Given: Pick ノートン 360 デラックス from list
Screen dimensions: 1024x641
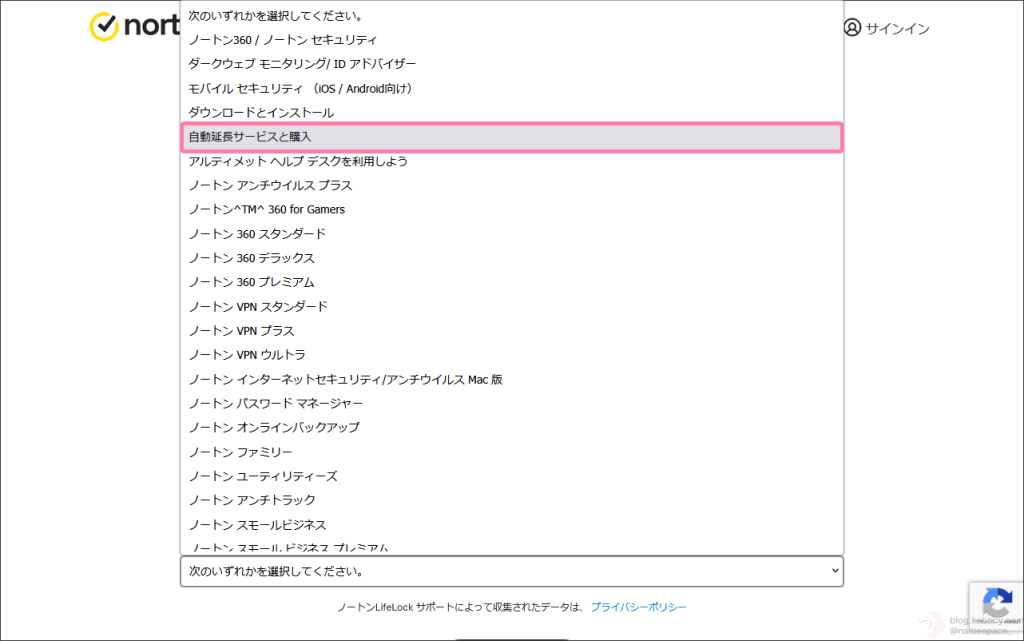Looking at the screenshot, I should 251,258.
